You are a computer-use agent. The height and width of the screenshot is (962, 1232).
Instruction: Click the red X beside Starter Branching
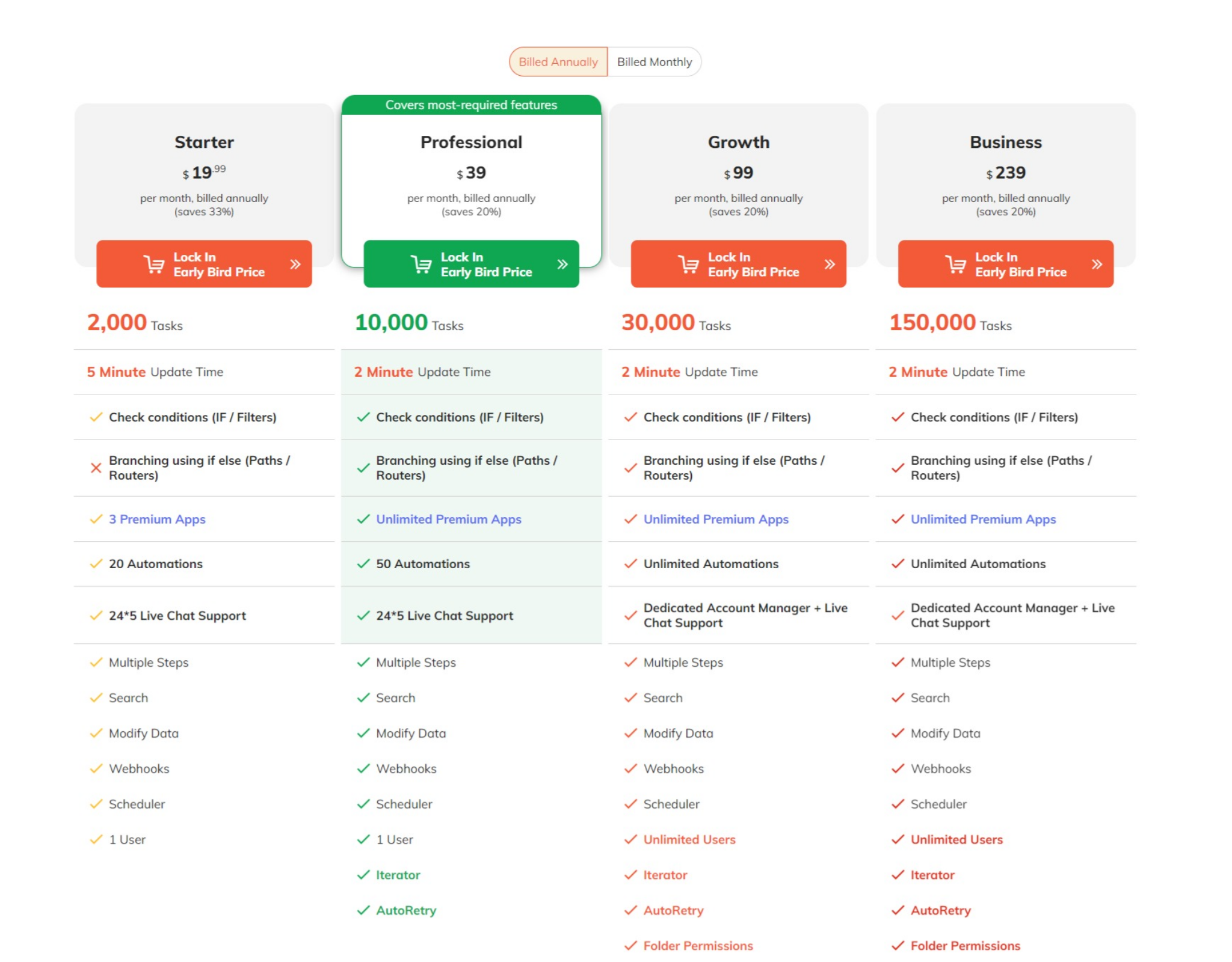click(96, 468)
